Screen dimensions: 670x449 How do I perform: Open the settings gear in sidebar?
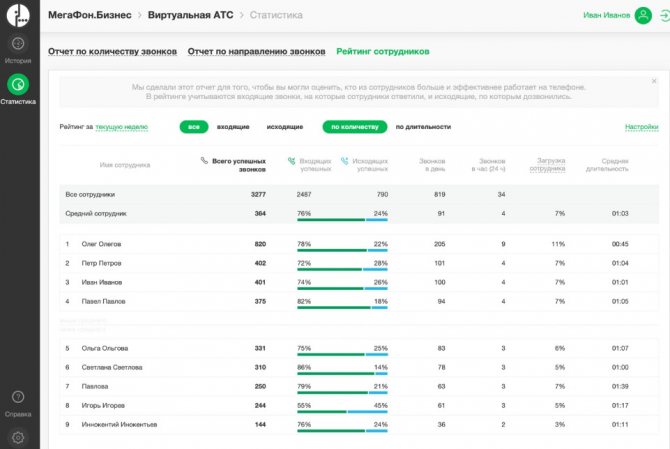[17, 437]
